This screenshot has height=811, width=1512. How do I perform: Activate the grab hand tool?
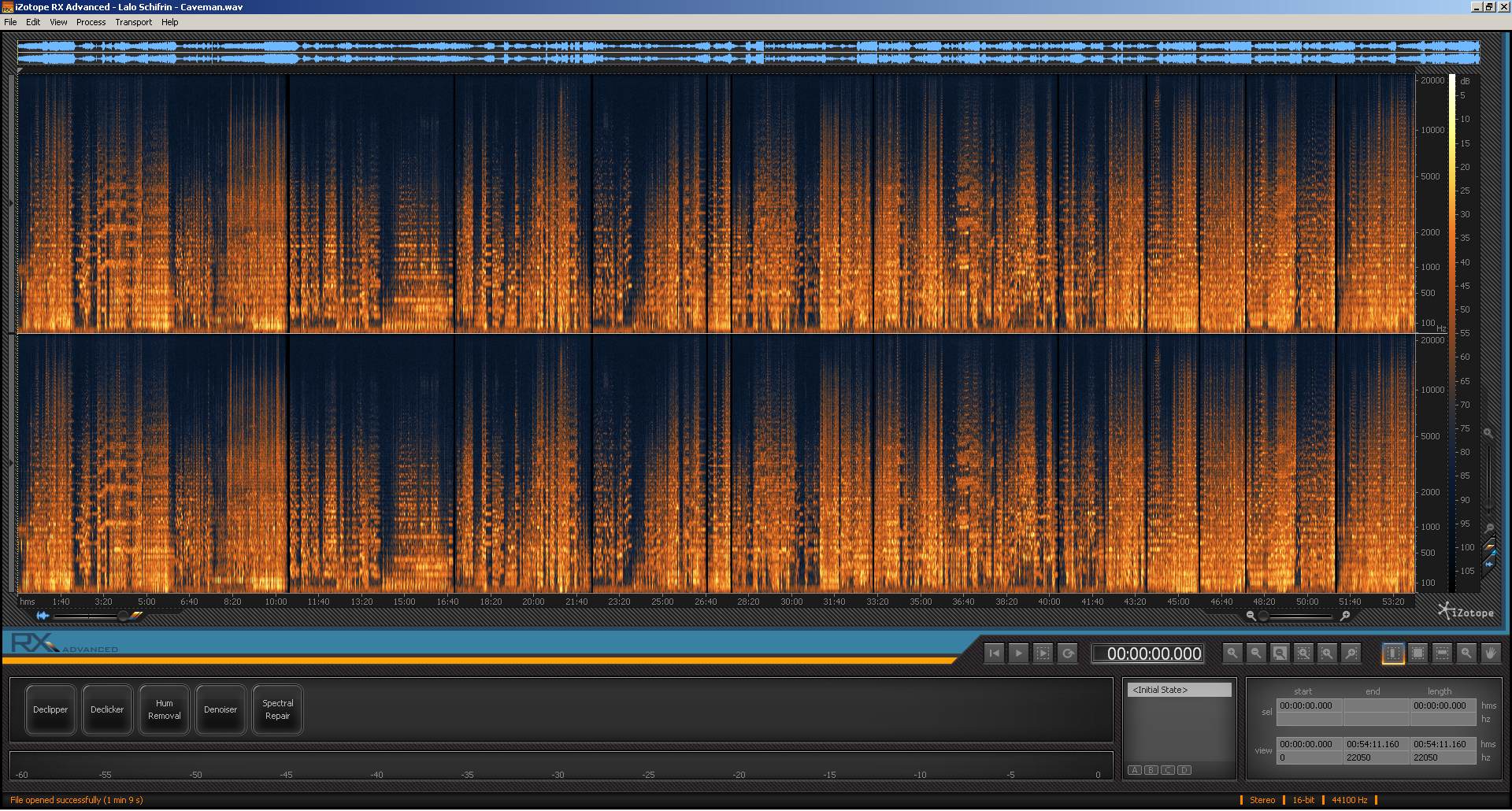pos(1490,654)
